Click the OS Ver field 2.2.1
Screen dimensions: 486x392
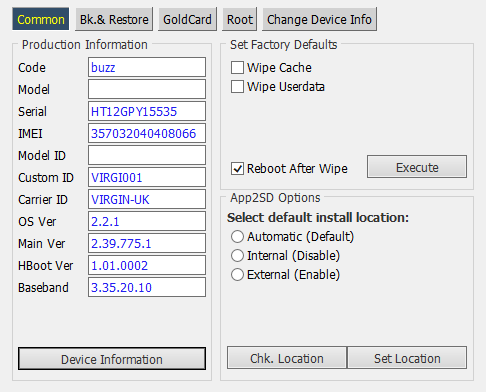[147, 221]
